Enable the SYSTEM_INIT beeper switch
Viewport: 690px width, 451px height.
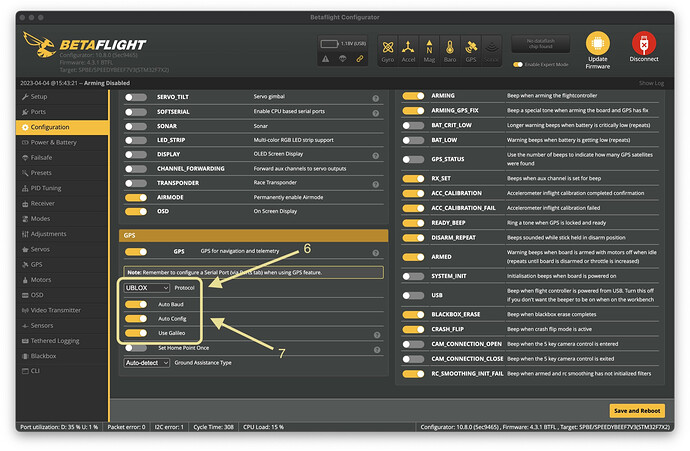point(413,276)
